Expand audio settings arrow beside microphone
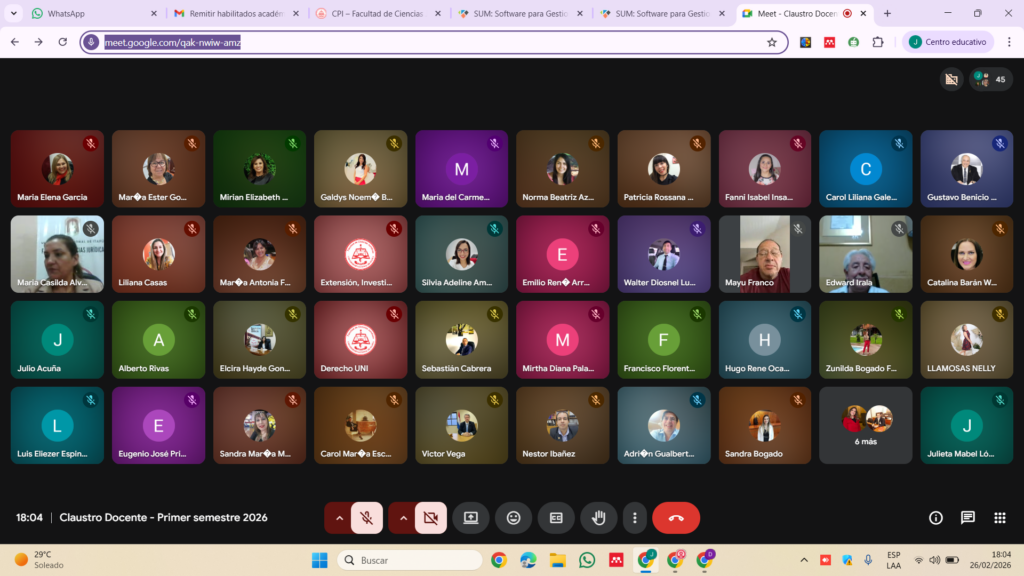The image size is (1024, 576). coord(339,518)
